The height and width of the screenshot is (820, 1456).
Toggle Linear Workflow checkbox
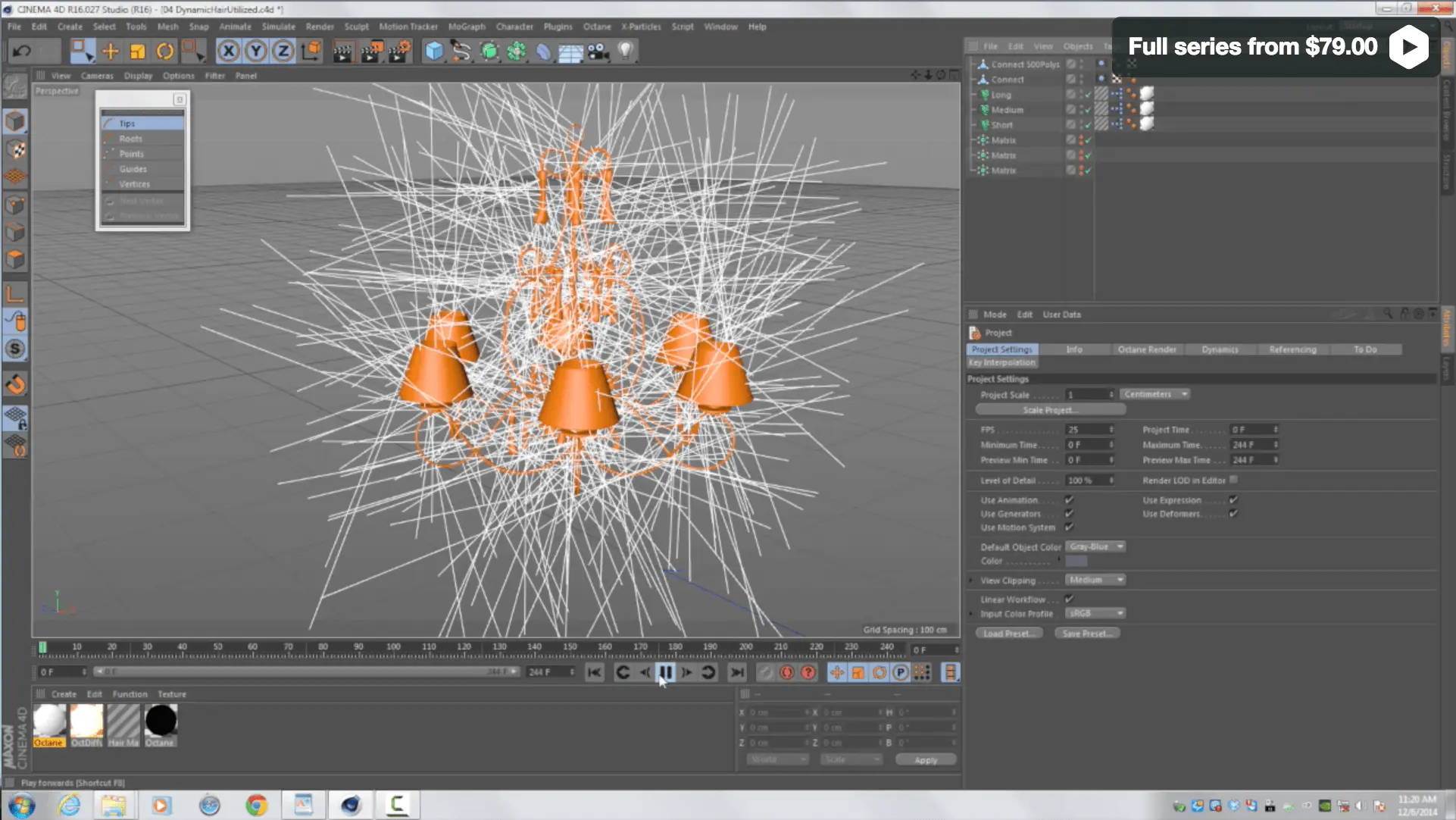point(1069,599)
